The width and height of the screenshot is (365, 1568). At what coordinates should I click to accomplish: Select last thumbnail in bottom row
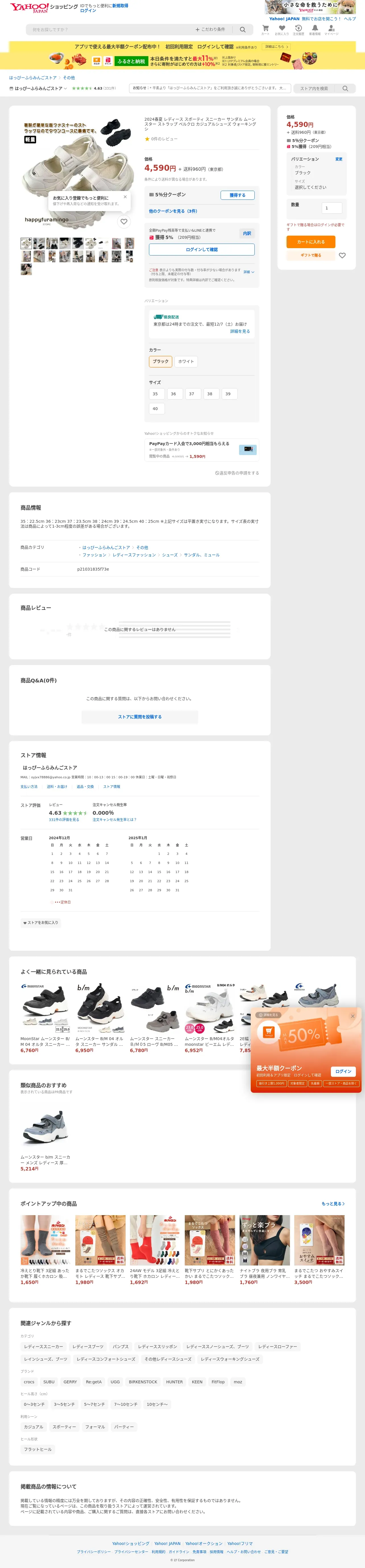tap(26, 269)
